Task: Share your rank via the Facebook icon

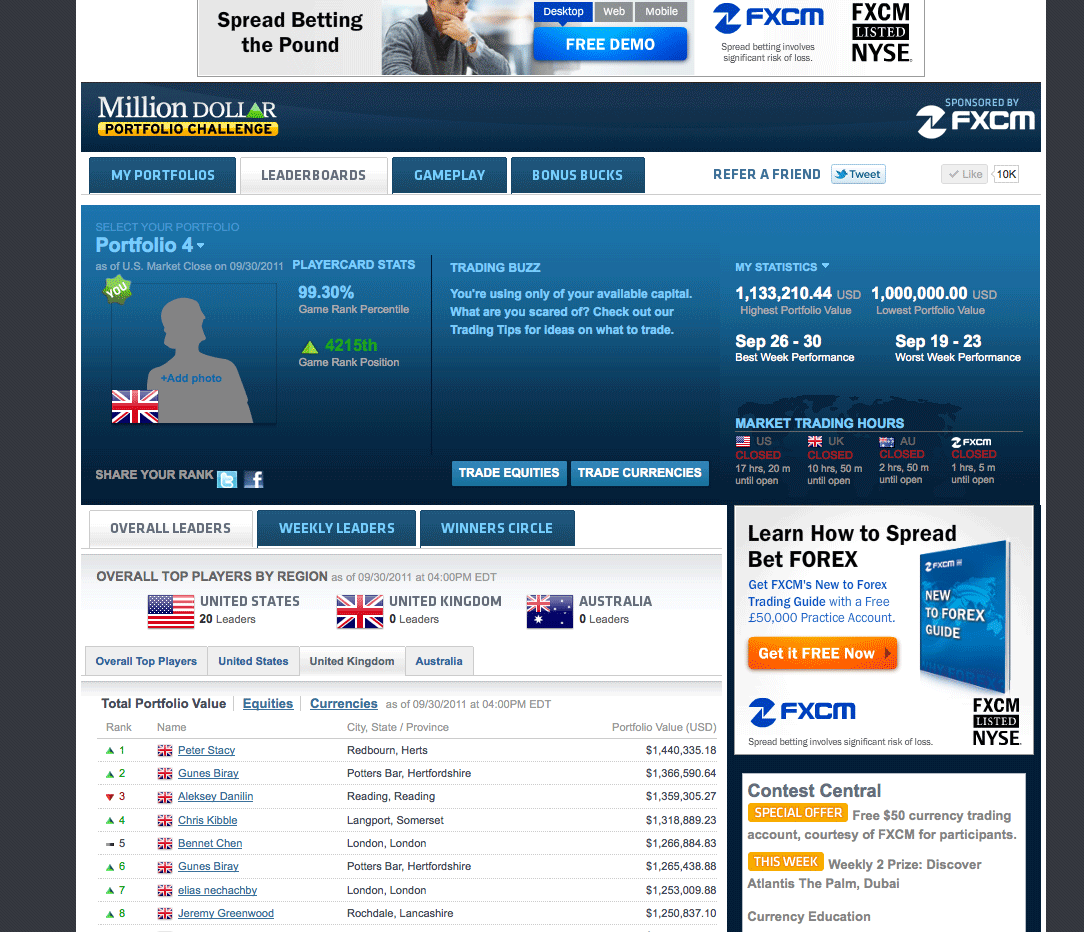Action: [254, 479]
